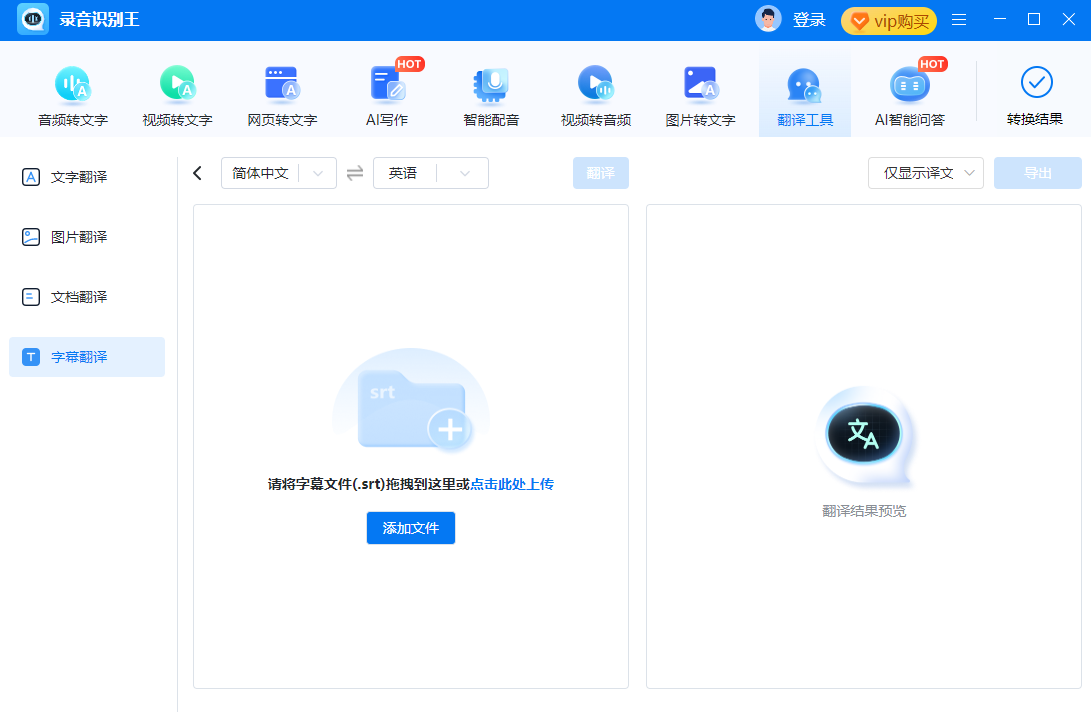1091x712 pixels.
Task: Click the srt folder upload drop area
Action: pyautogui.click(x=411, y=405)
